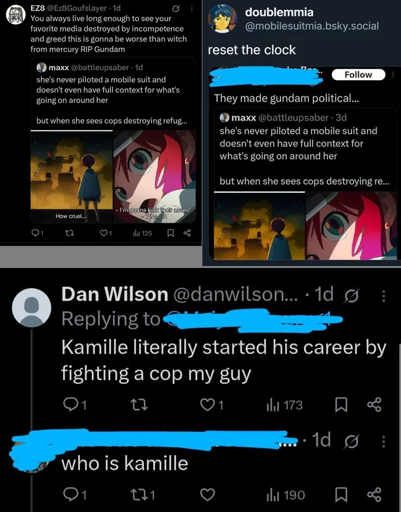Open maxx's quoted tweet in EZ8's post
Viewport: 401px width, 512px height.
tap(113, 93)
